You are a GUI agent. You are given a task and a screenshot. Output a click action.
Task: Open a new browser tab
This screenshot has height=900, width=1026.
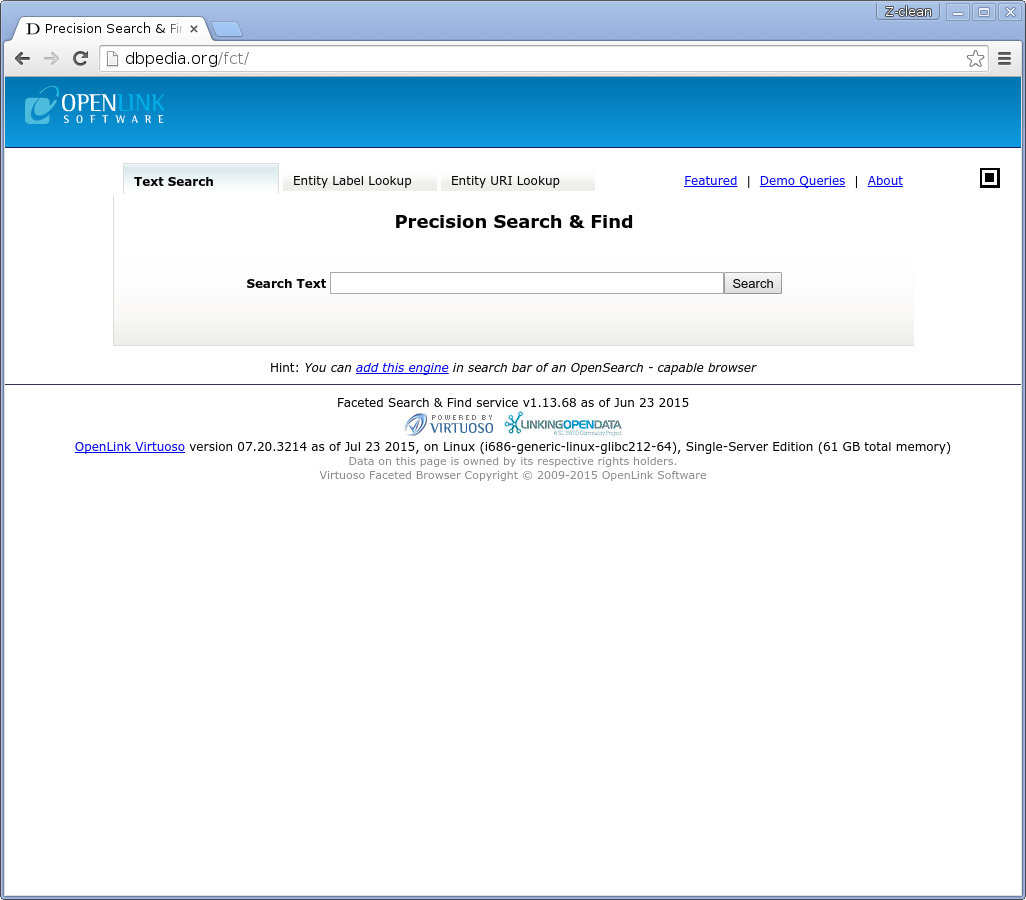click(226, 29)
